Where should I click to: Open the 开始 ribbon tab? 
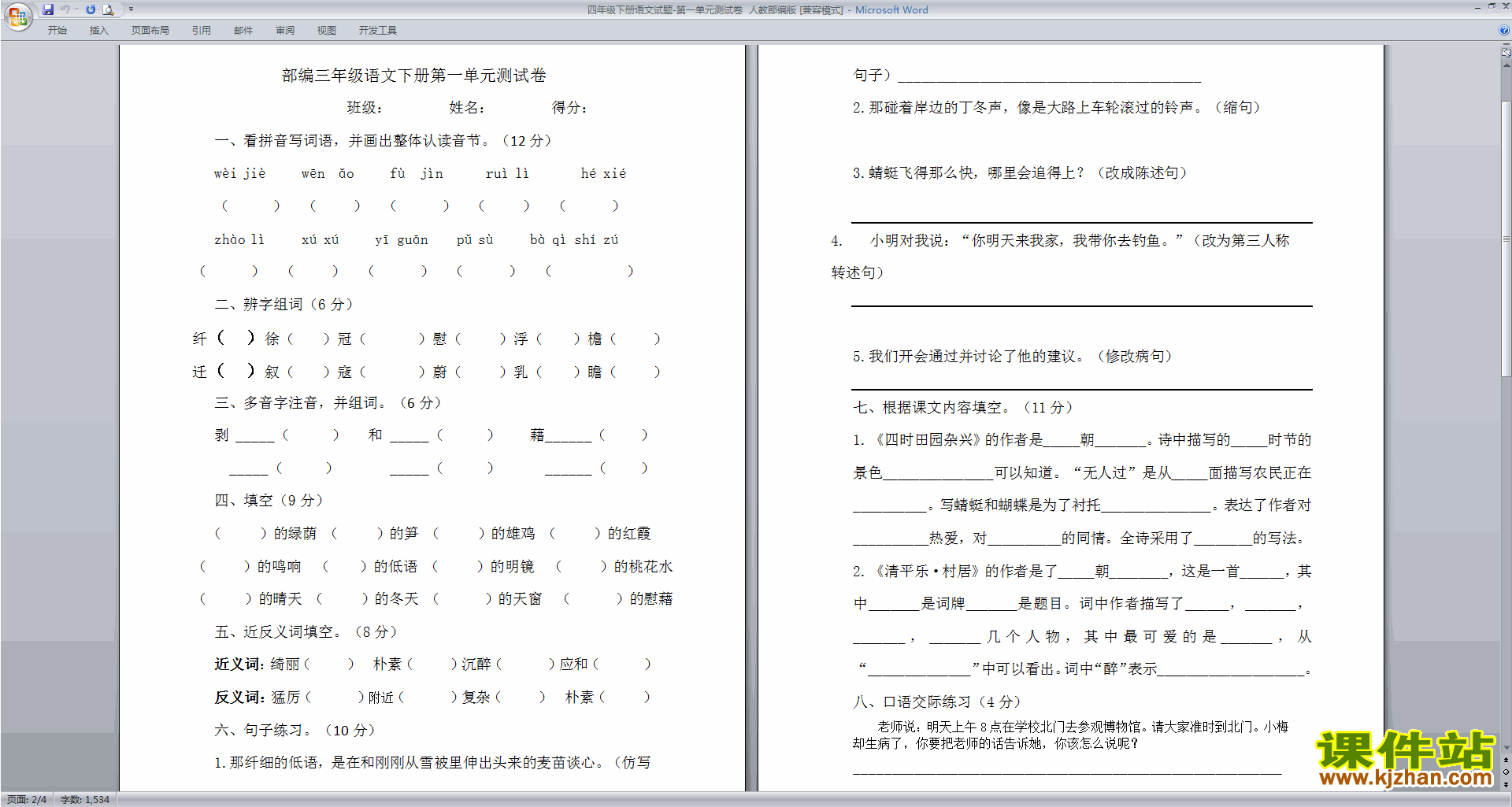click(57, 30)
